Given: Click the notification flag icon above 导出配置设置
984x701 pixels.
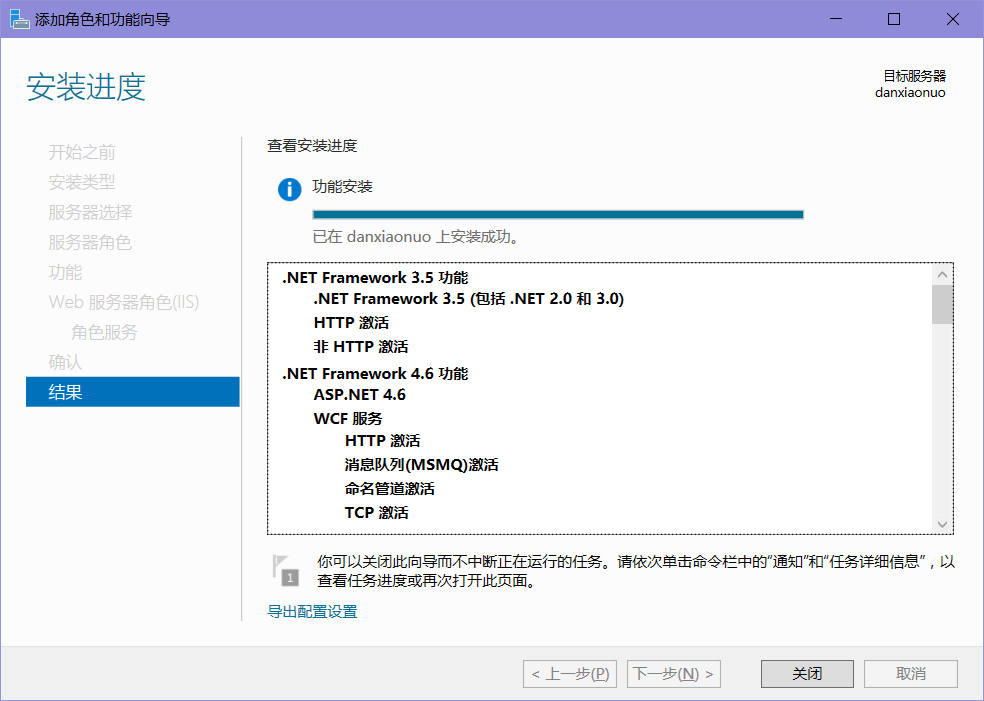Looking at the screenshot, I should 285,570.
